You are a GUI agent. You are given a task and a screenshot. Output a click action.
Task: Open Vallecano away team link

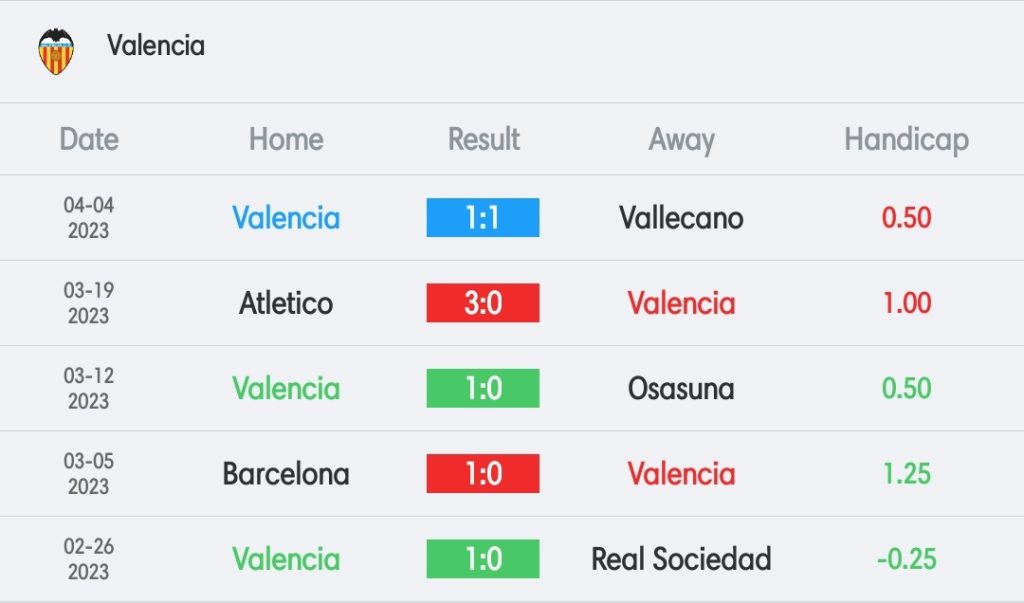pos(681,218)
